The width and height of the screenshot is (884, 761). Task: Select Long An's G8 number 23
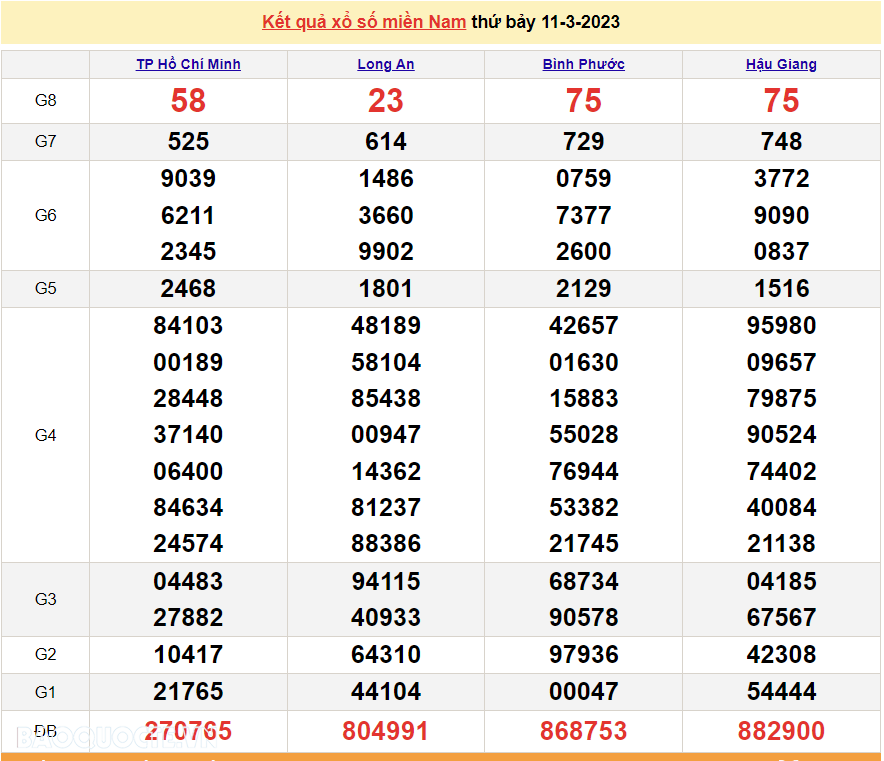[x=386, y=101]
